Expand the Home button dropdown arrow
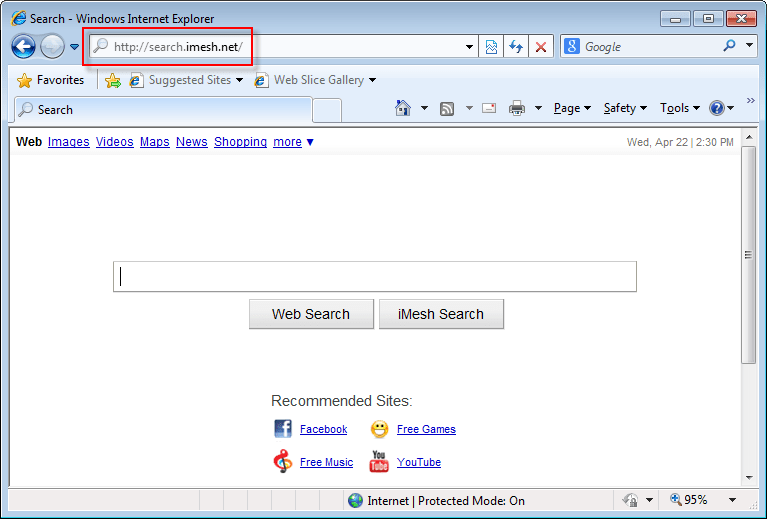Screen dimensions: 767x519 pos(425,108)
